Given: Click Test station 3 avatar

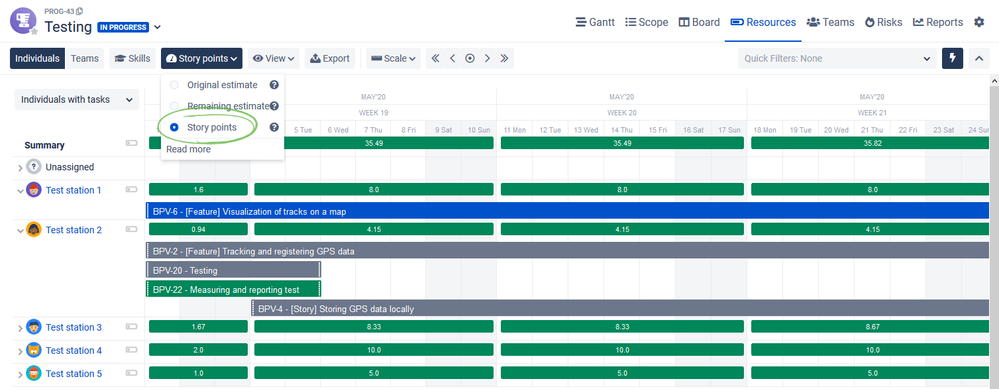Looking at the screenshot, I should pyautogui.click(x=34, y=327).
